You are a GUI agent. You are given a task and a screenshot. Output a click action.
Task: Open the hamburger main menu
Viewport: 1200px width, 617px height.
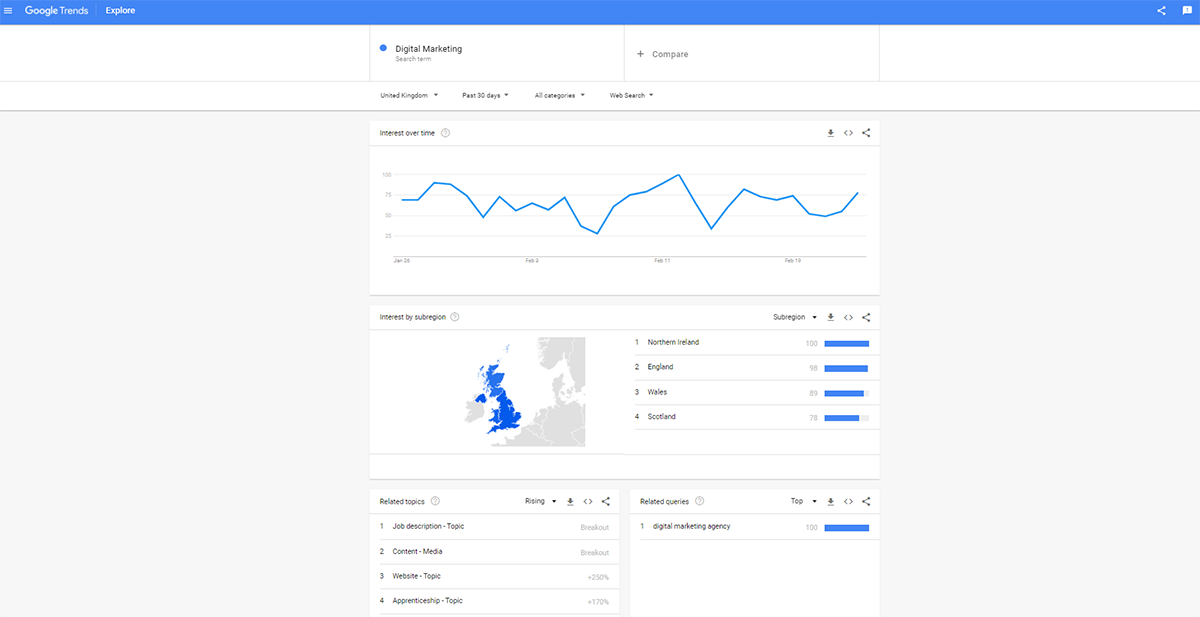tap(9, 11)
